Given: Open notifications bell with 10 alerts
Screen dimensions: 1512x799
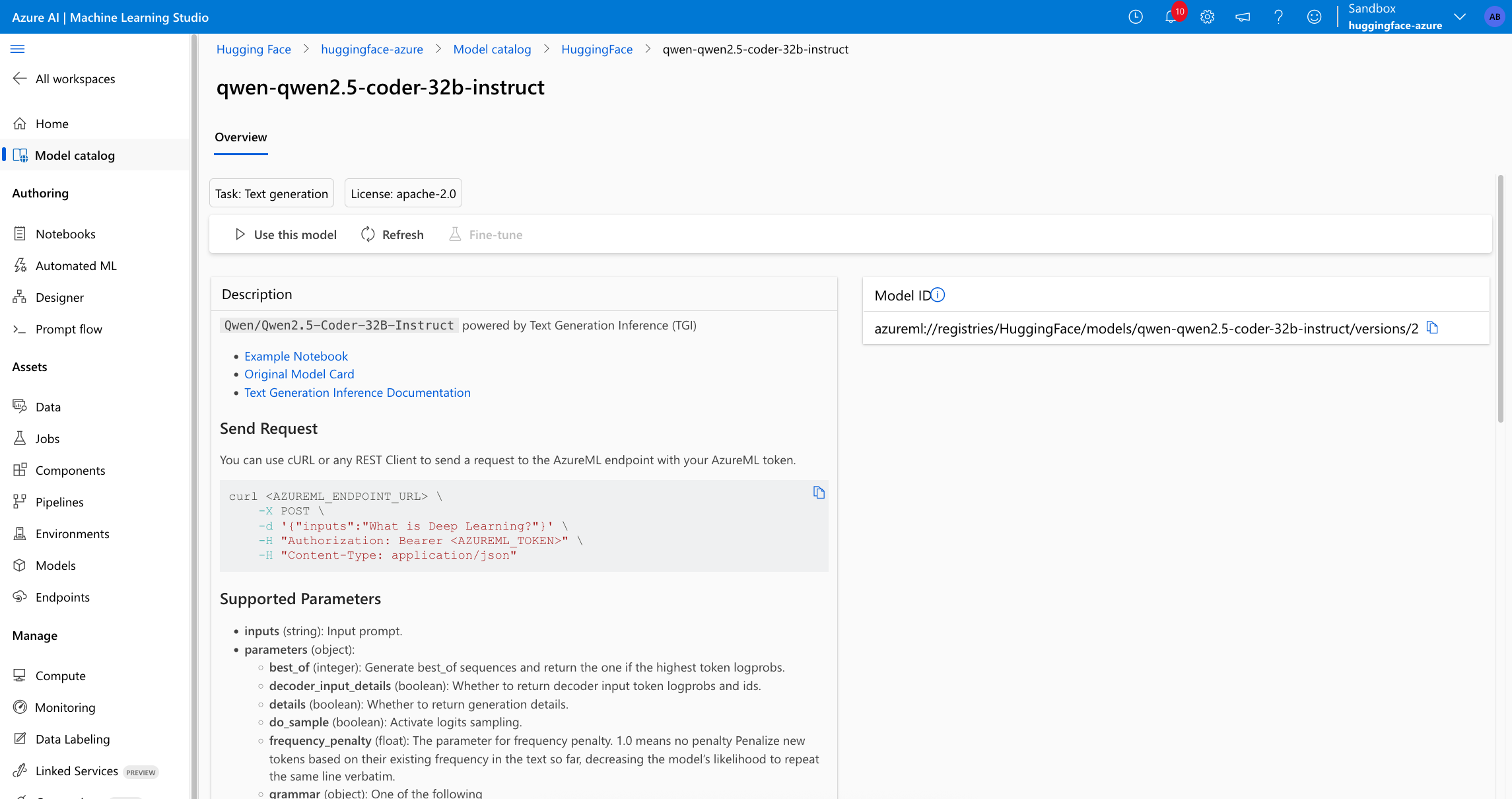Looking at the screenshot, I should tap(1172, 17).
